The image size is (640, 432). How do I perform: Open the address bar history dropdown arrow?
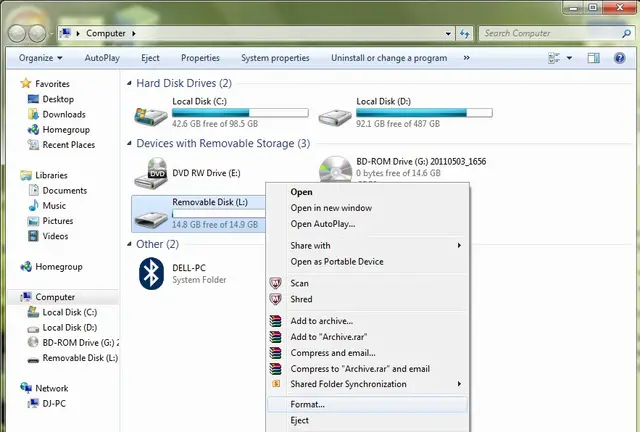pos(448,33)
